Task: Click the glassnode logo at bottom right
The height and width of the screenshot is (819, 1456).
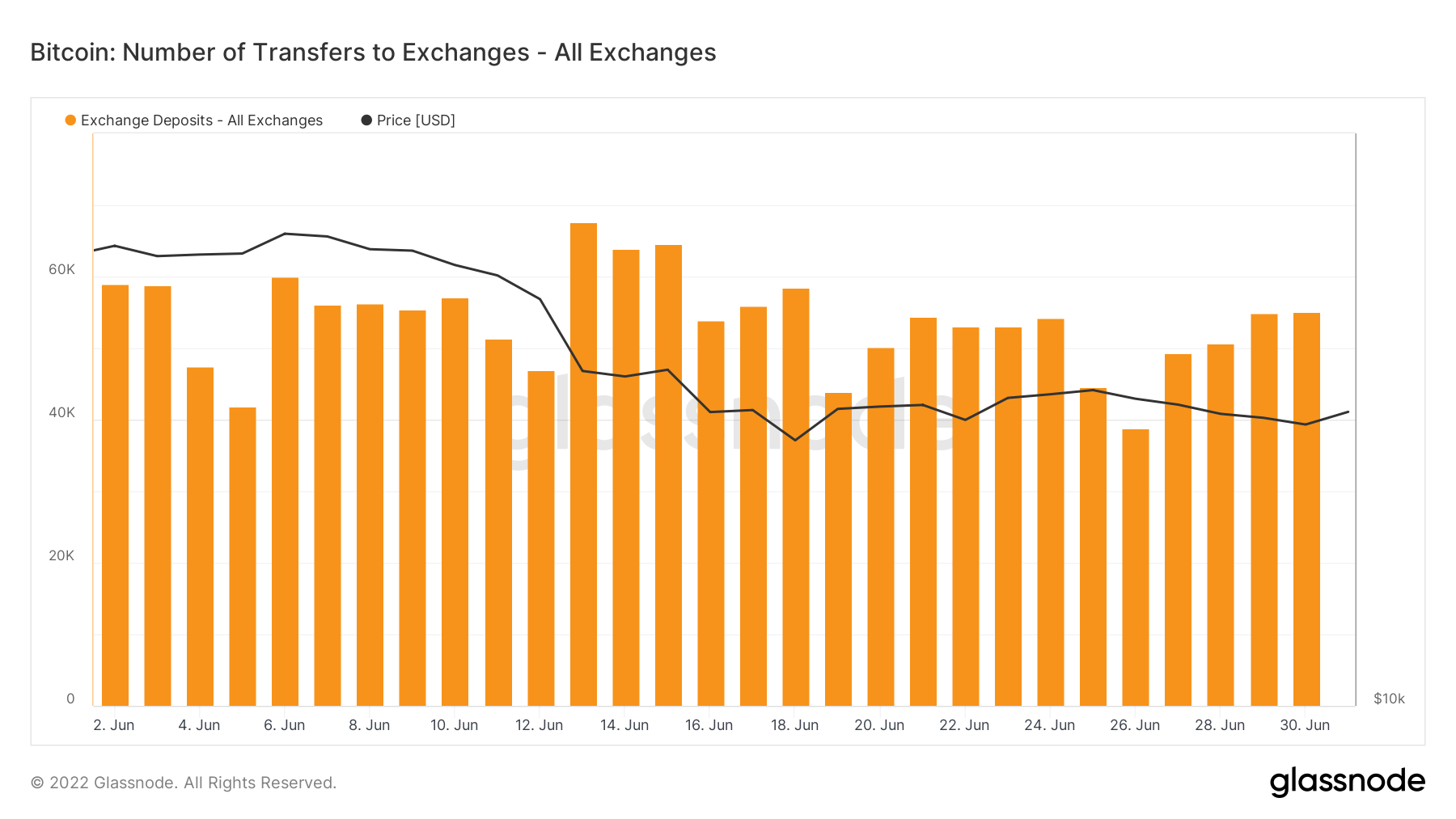Action: tap(1347, 782)
